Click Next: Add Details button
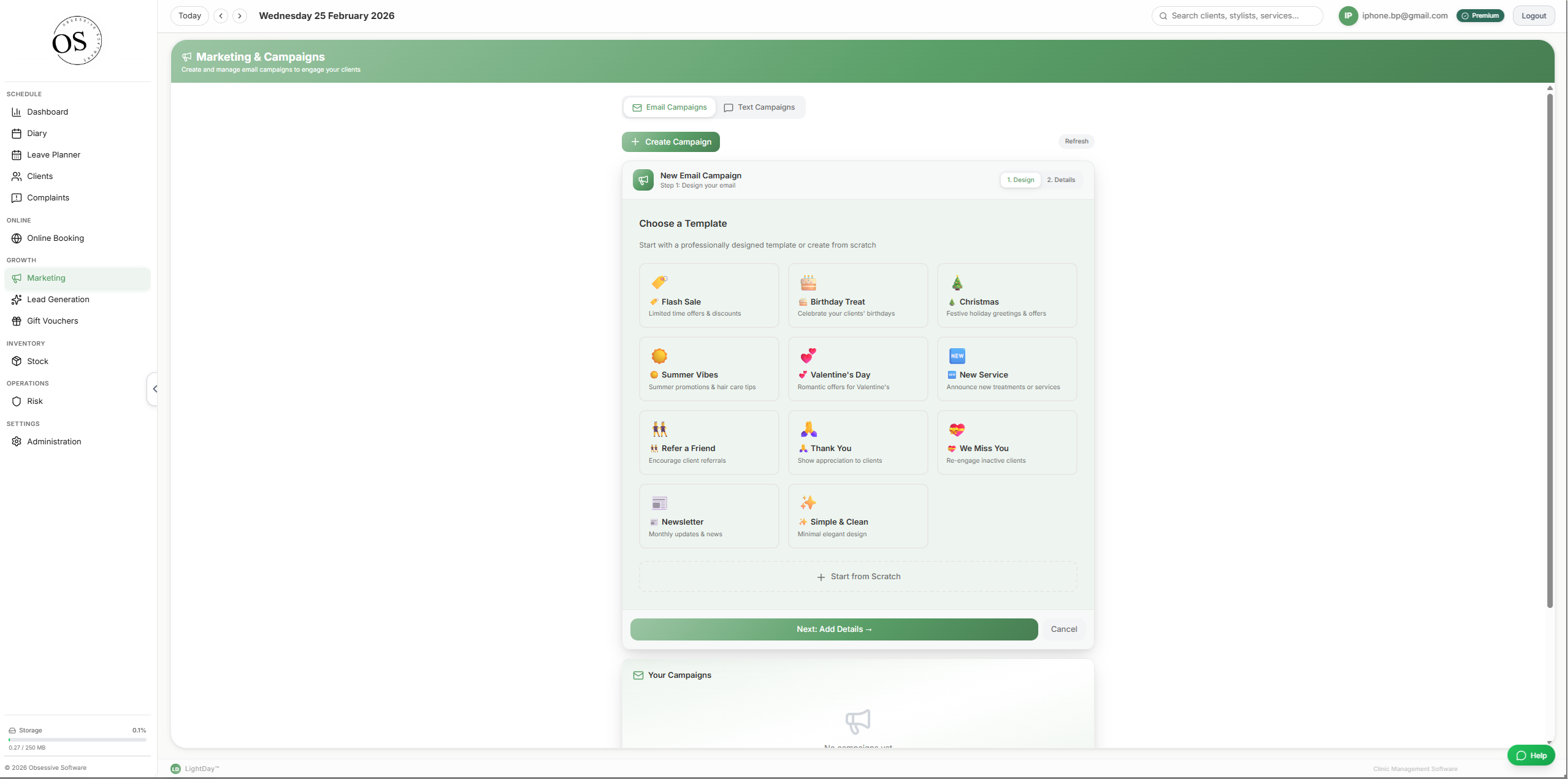Image resolution: width=1568 pixels, height=779 pixels. pyautogui.click(x=834, y=629)
